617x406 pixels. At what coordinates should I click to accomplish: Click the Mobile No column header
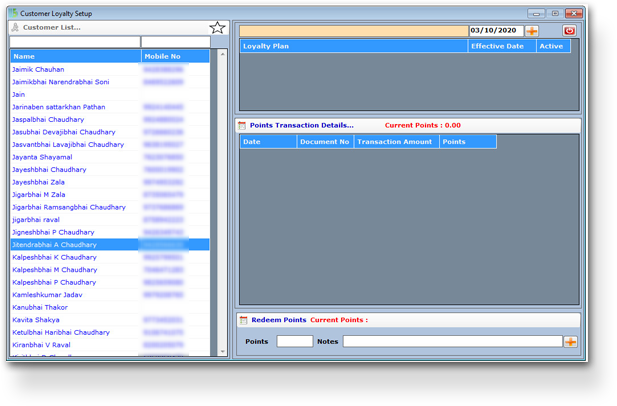pos(175,57)
